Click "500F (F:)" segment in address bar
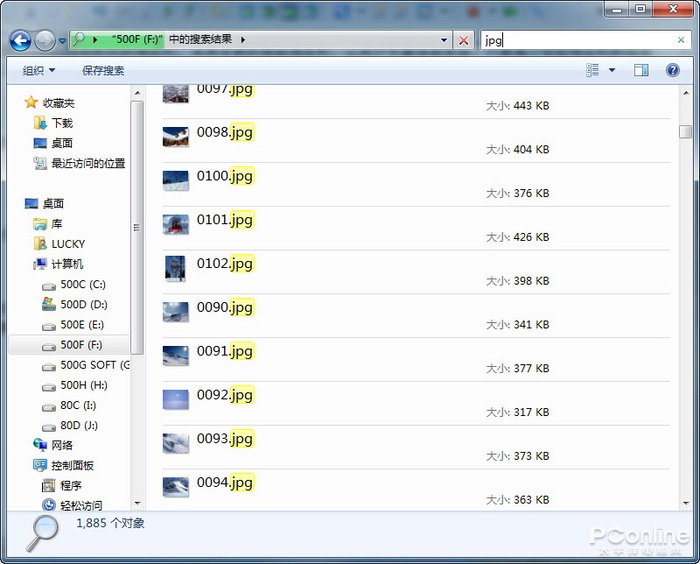The height and width of the screenshot is (564, 700). (137, 39)
